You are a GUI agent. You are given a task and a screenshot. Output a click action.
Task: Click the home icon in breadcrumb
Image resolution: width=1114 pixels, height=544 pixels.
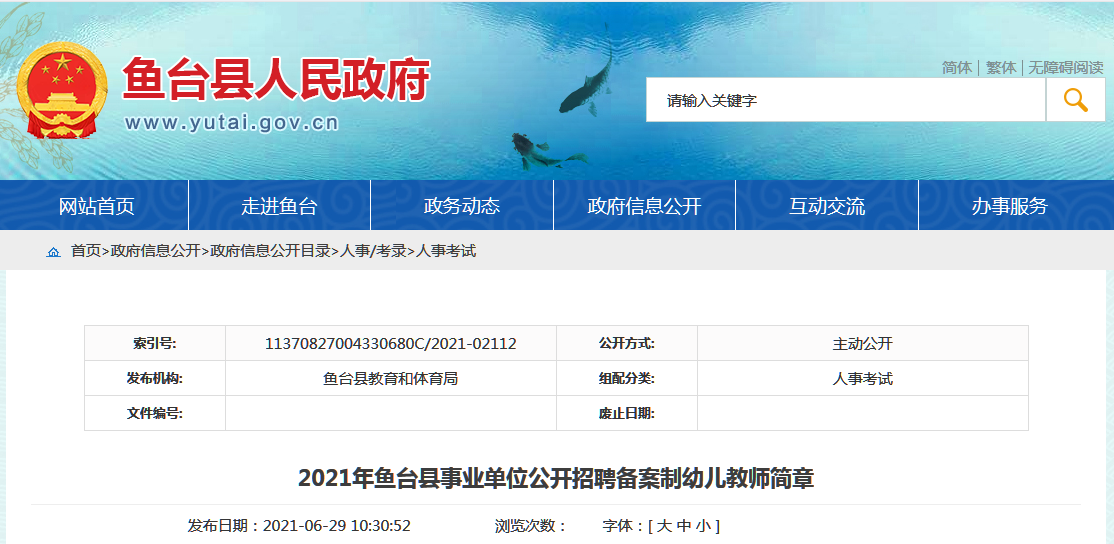(x=53, y=251)
